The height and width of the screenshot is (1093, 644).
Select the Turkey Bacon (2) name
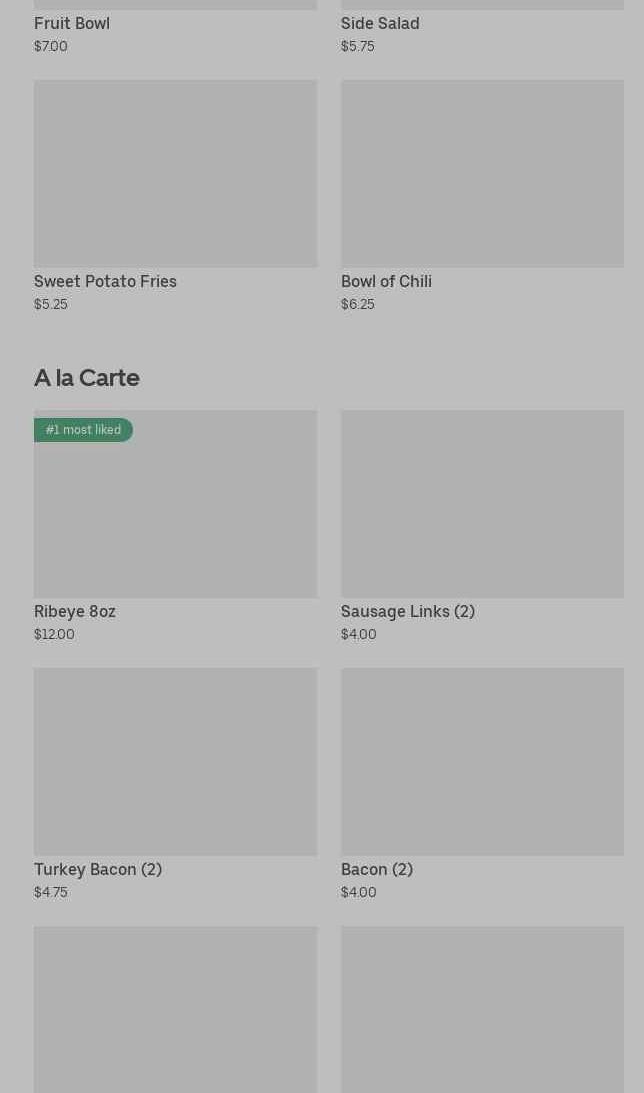coord(98,869)
